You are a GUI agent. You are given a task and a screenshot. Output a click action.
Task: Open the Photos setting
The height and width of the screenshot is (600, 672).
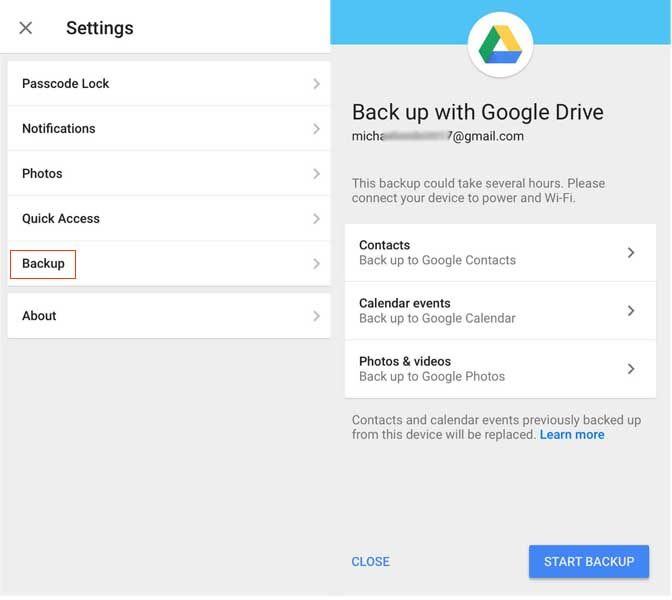click(x=169, y=174)
